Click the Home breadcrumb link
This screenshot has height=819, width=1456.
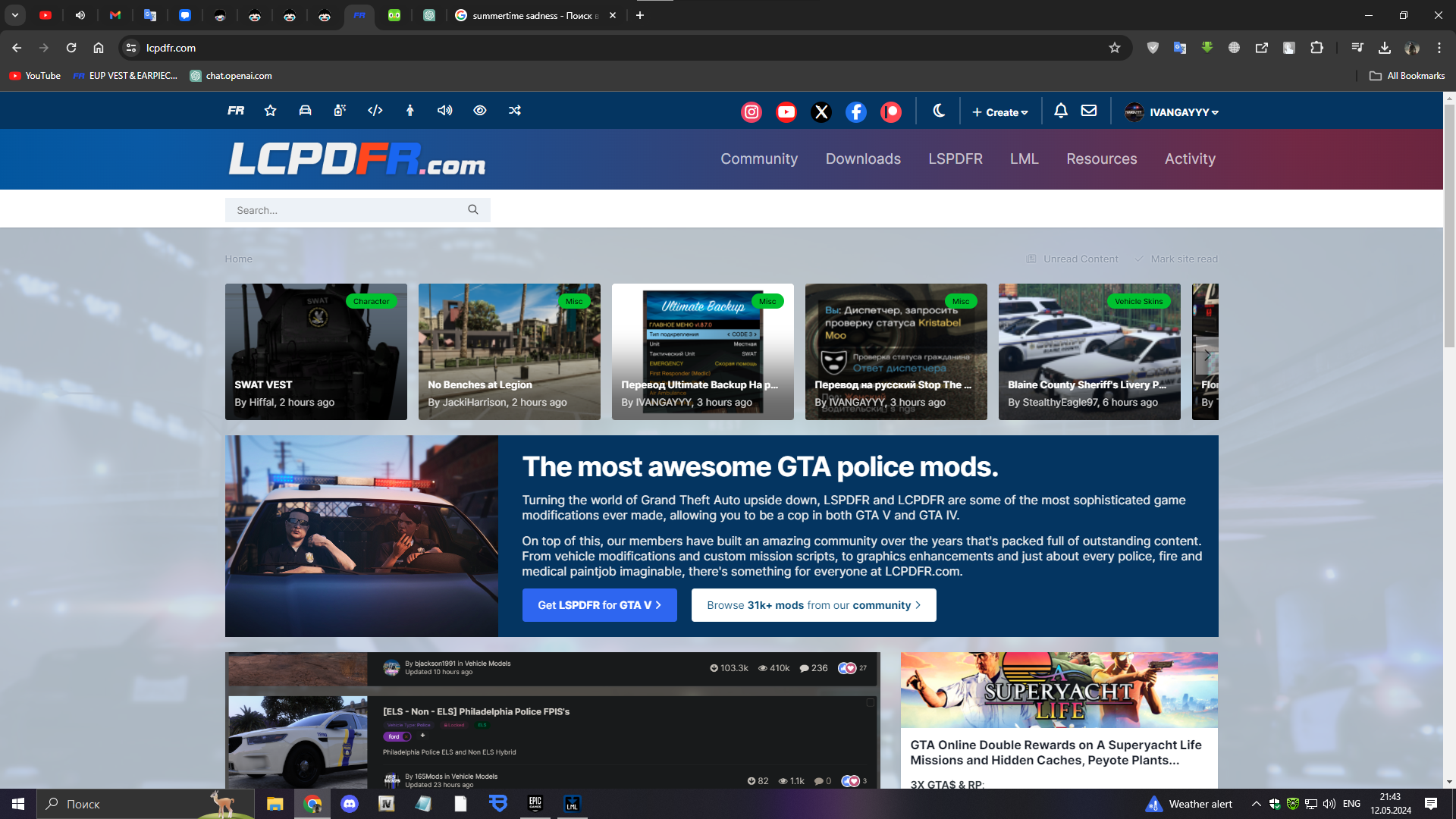(238, 259)
